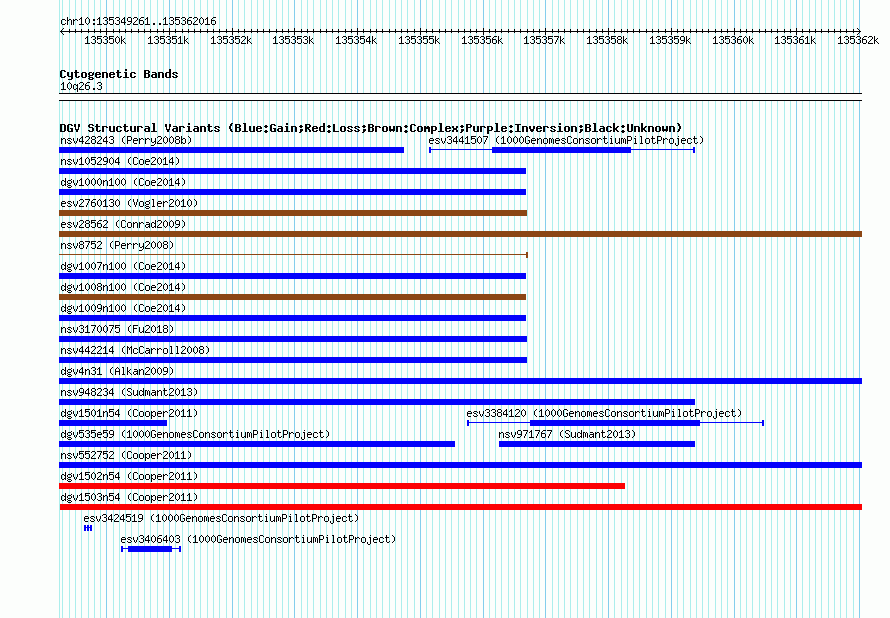890x618 pixels.
Task: Select the nsv552752 blue bar
Action: click(x=460, y=465)
